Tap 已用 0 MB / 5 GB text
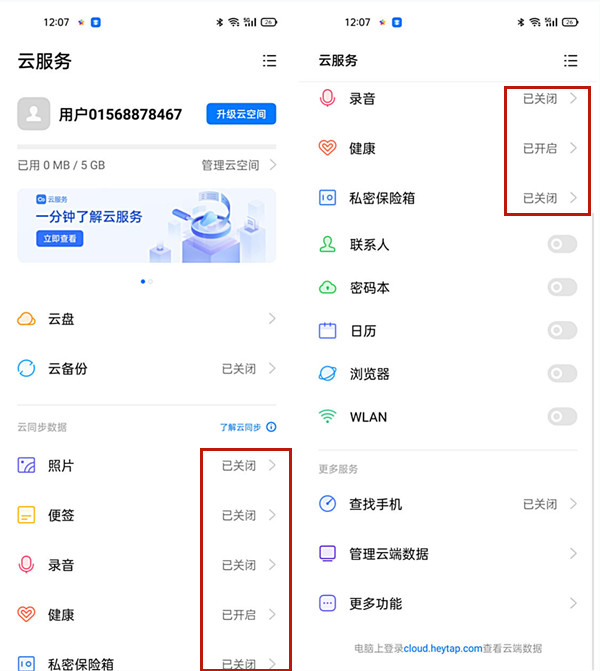Screen dimensions: 600x671 (x=61, y=165)
